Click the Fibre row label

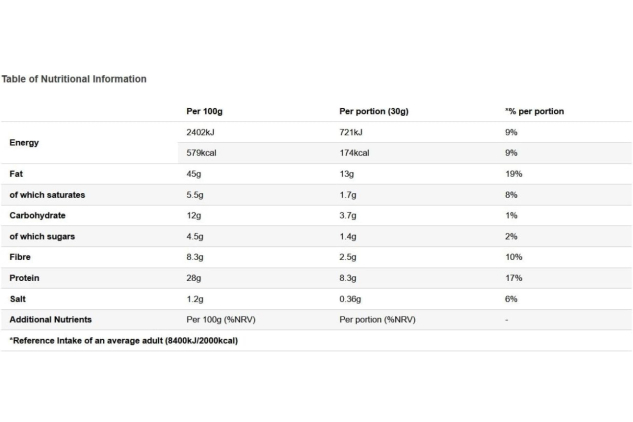pyautogui.click(x=20, y=257)
